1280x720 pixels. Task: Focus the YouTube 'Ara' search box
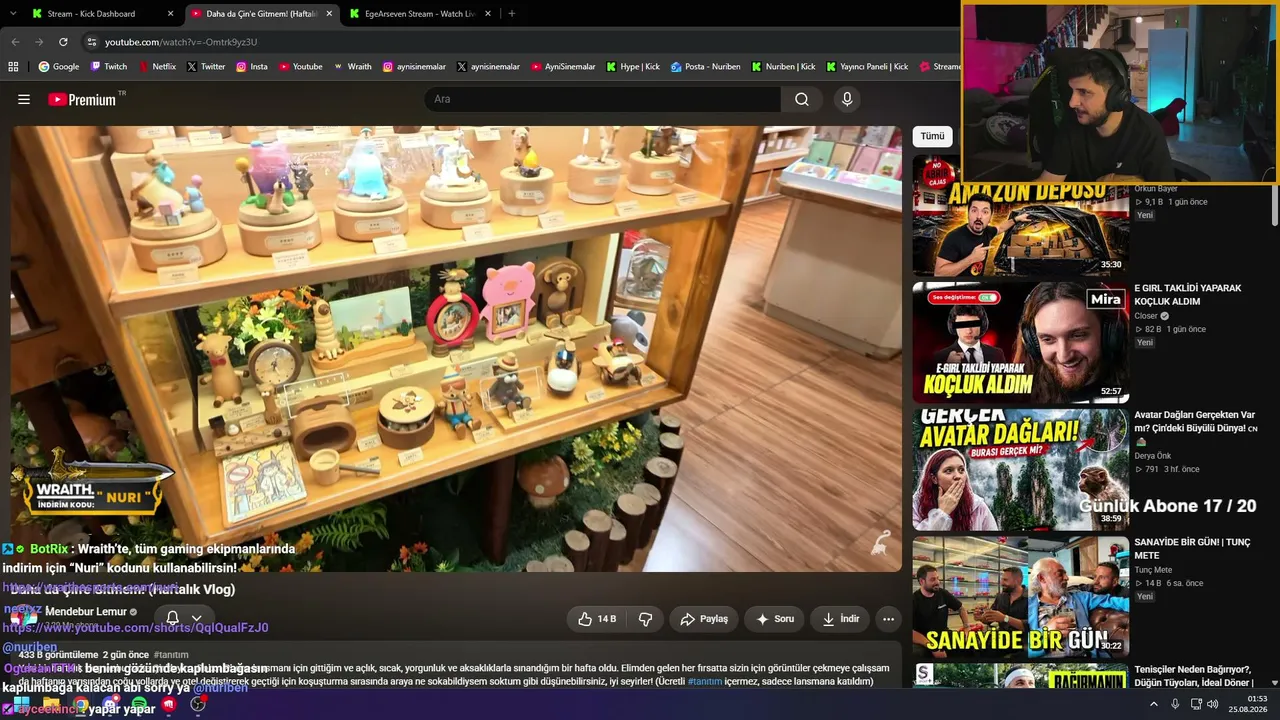(x=602, y=99)
